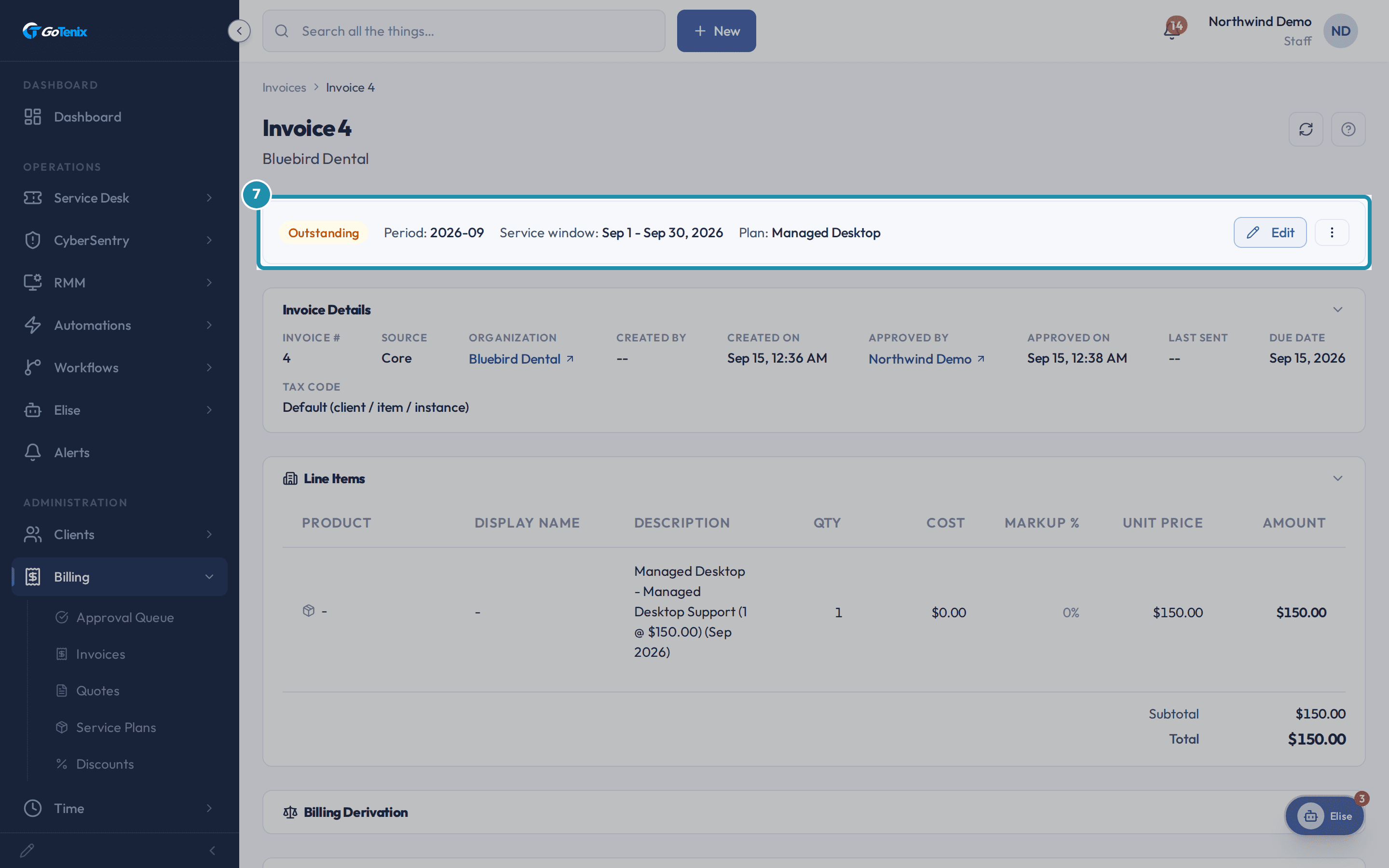
Task: Open the help question-mark icon
Action: (x=1348, y=129)
